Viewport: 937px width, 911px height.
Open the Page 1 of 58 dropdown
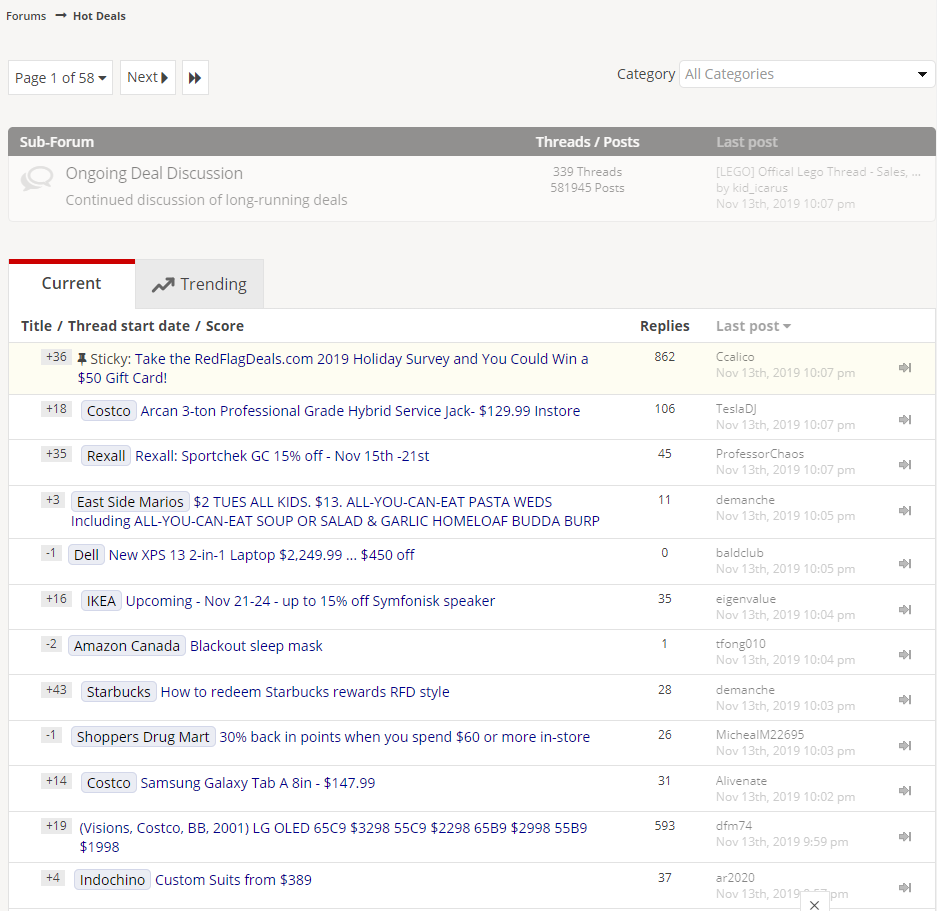pos(60,78)
